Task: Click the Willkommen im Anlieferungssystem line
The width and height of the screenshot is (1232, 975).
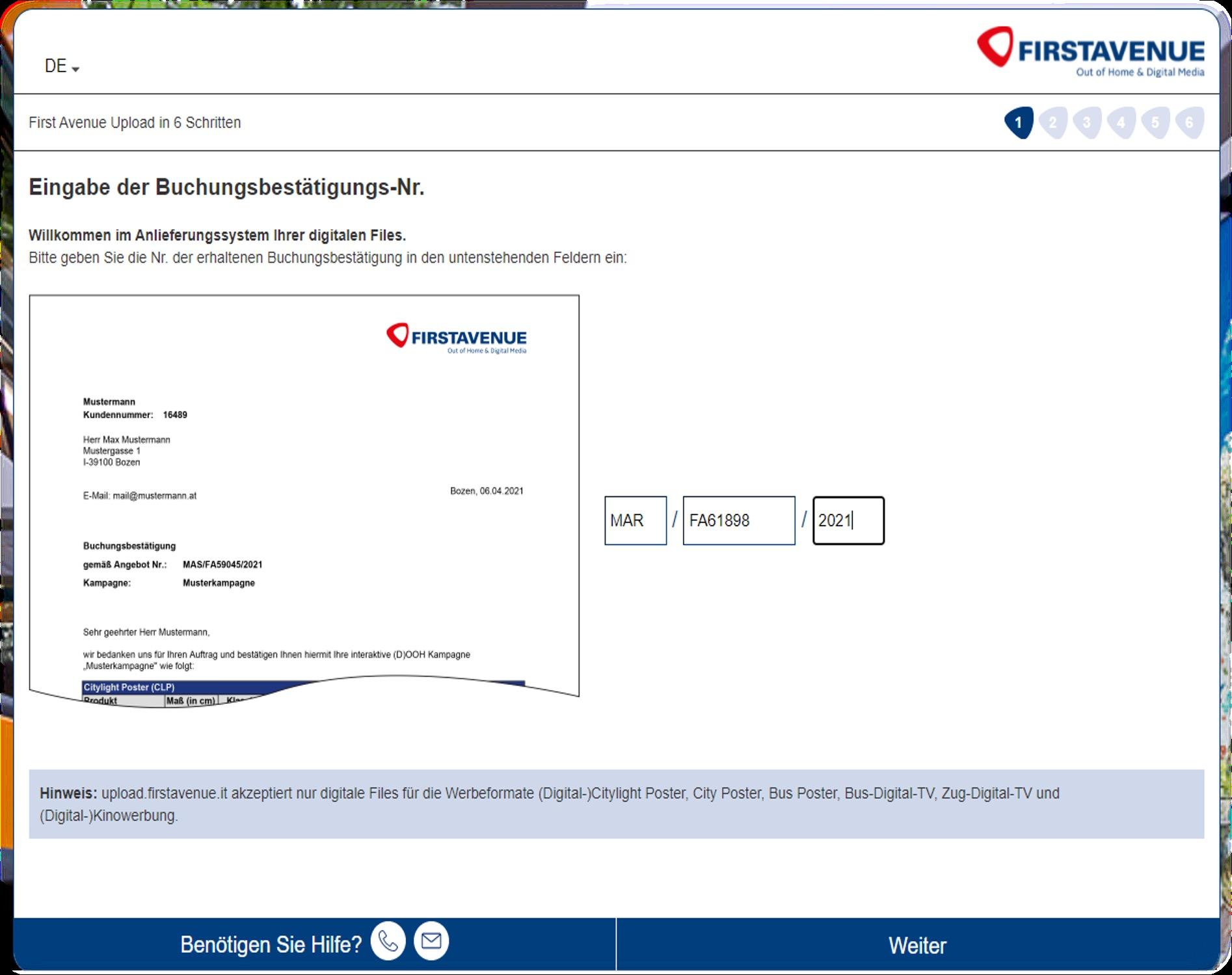Action: point(217,235)
